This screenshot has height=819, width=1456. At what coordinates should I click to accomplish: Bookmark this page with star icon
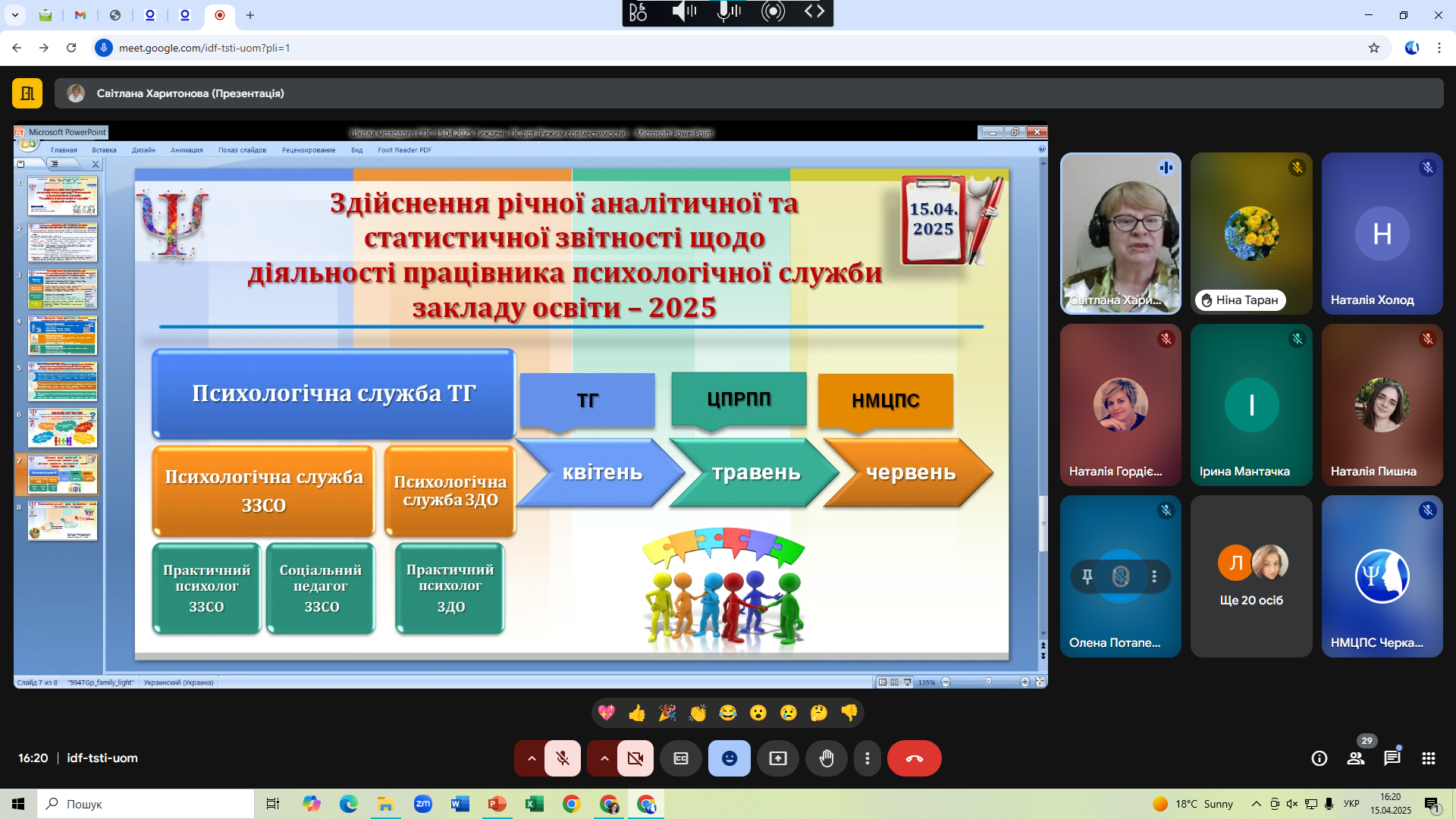(1374, 48)
